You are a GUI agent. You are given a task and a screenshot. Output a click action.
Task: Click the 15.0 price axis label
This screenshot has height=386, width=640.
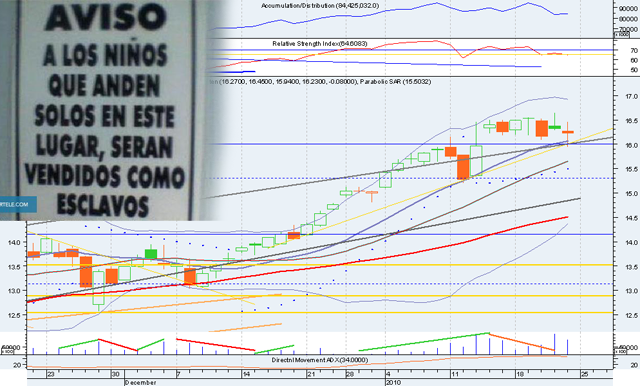(632, 194)
